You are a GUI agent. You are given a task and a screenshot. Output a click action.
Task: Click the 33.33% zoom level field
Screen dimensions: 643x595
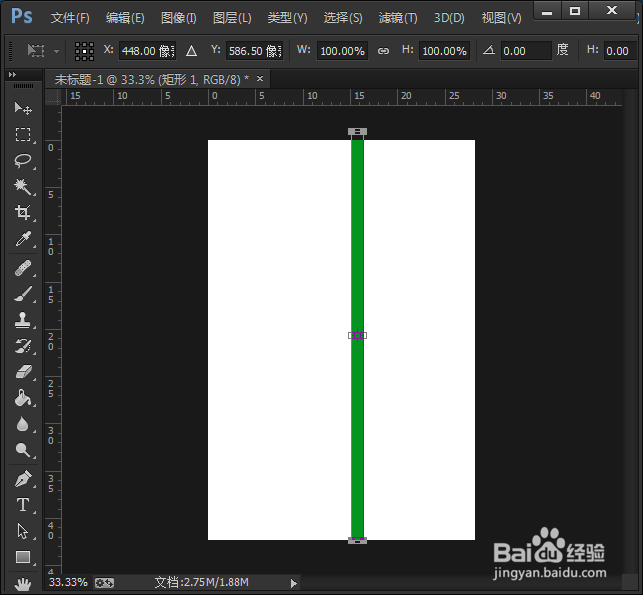pos(68,582)
